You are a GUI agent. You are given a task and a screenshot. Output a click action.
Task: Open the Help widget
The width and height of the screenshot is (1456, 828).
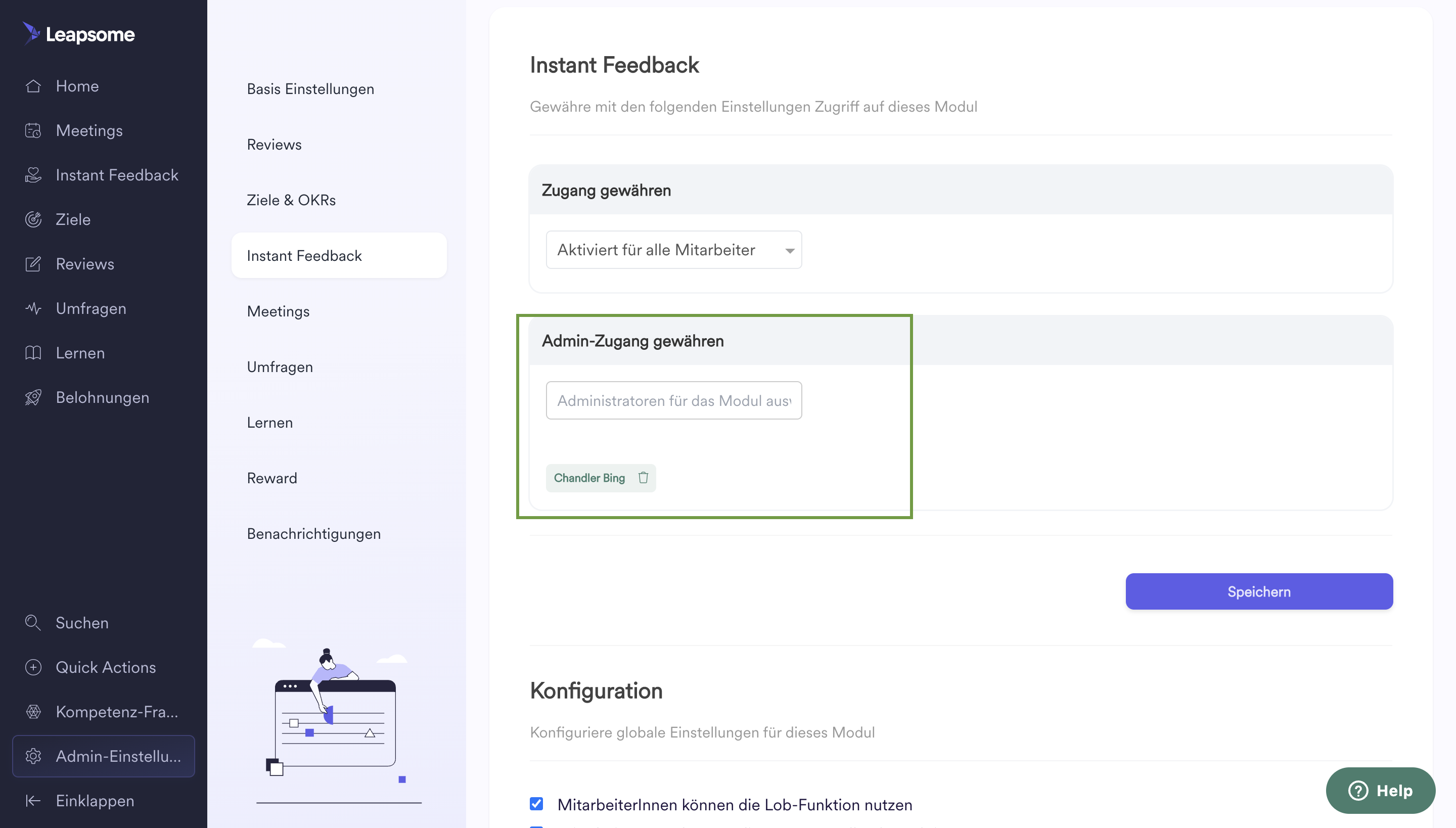click(x=1380, y=790)
